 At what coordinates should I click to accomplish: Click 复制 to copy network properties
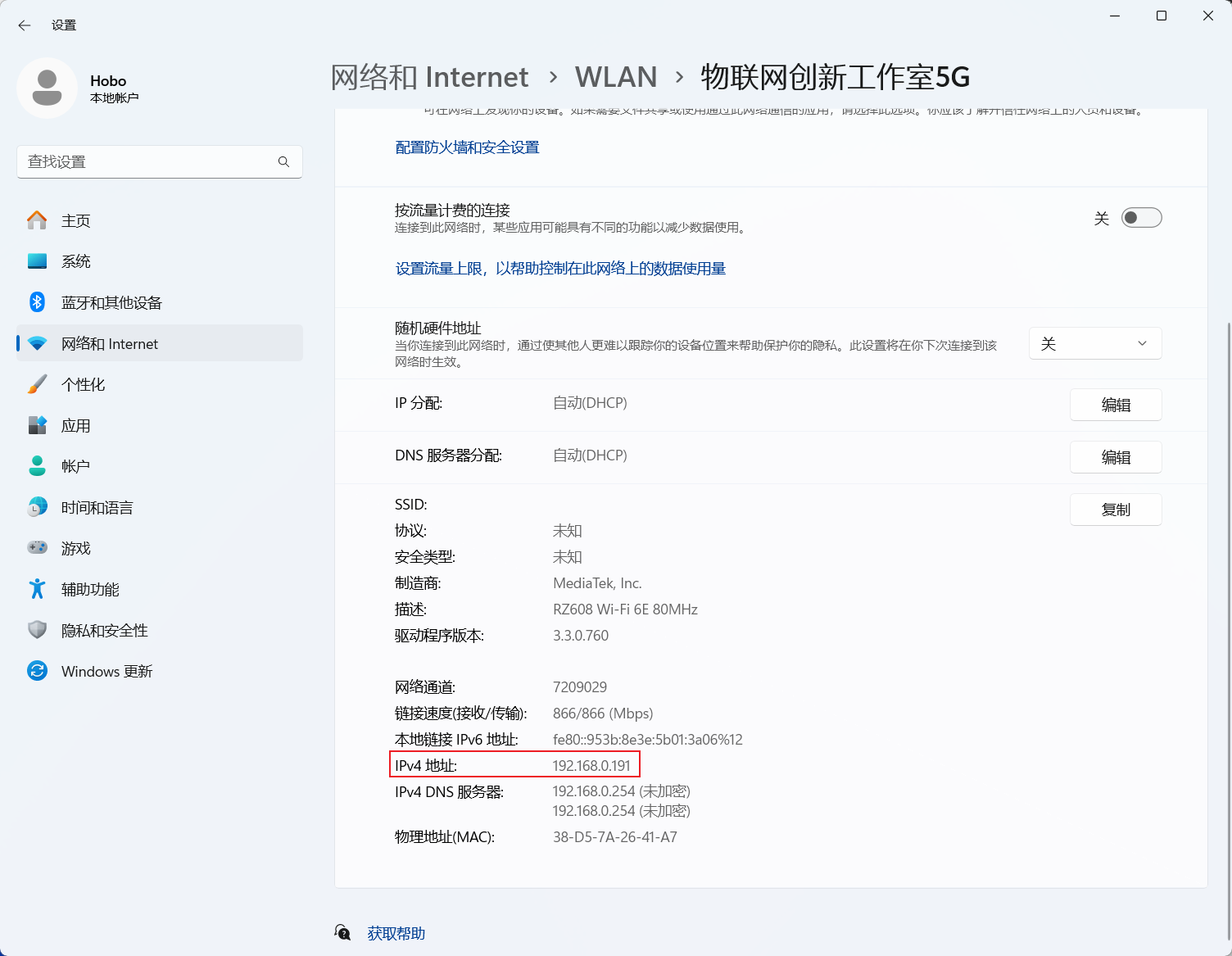[1116, 509]
